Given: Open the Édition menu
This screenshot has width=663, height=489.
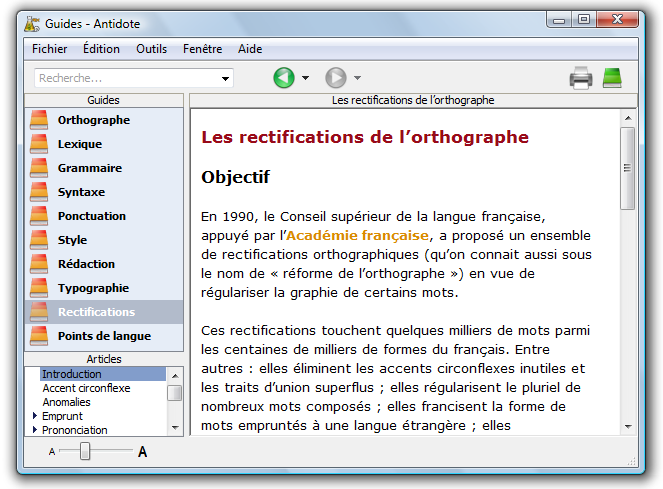Looking at the screenshot, I should (x=101, y=49).
